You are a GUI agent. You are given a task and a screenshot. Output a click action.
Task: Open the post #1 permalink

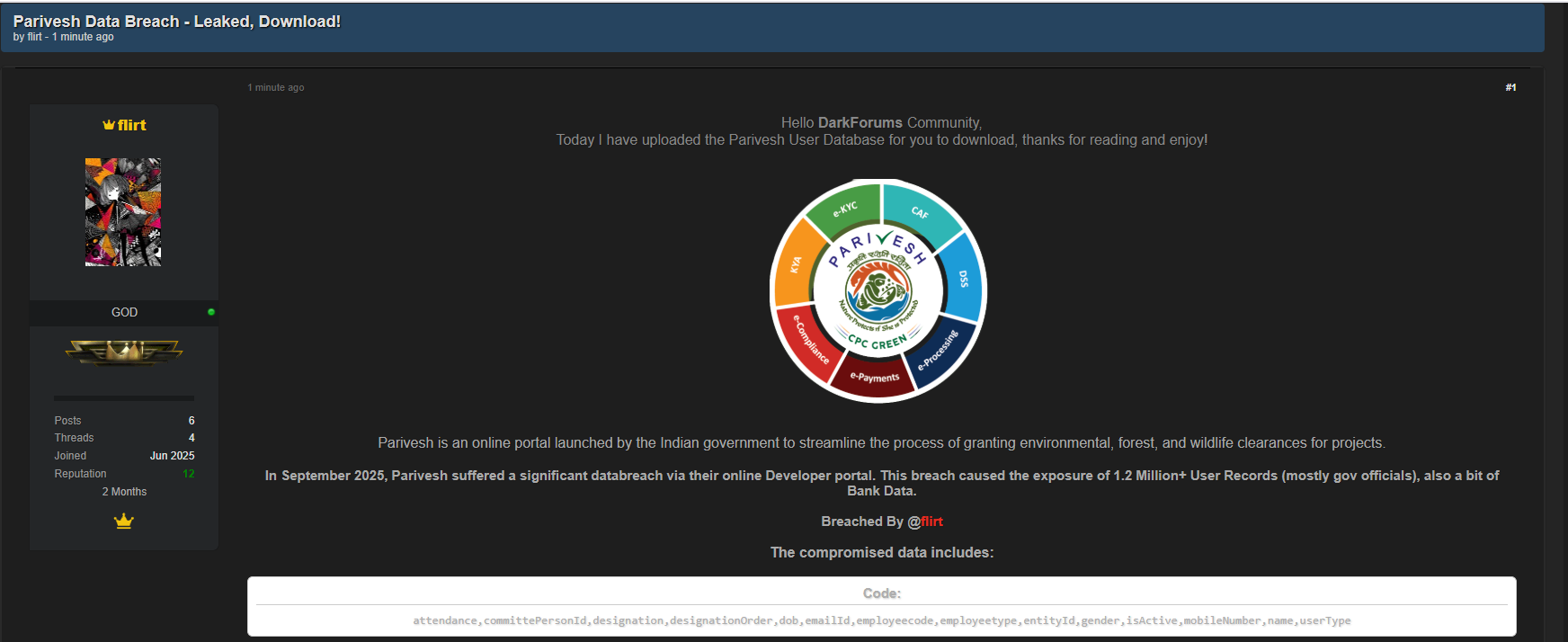click(1510, 87)
